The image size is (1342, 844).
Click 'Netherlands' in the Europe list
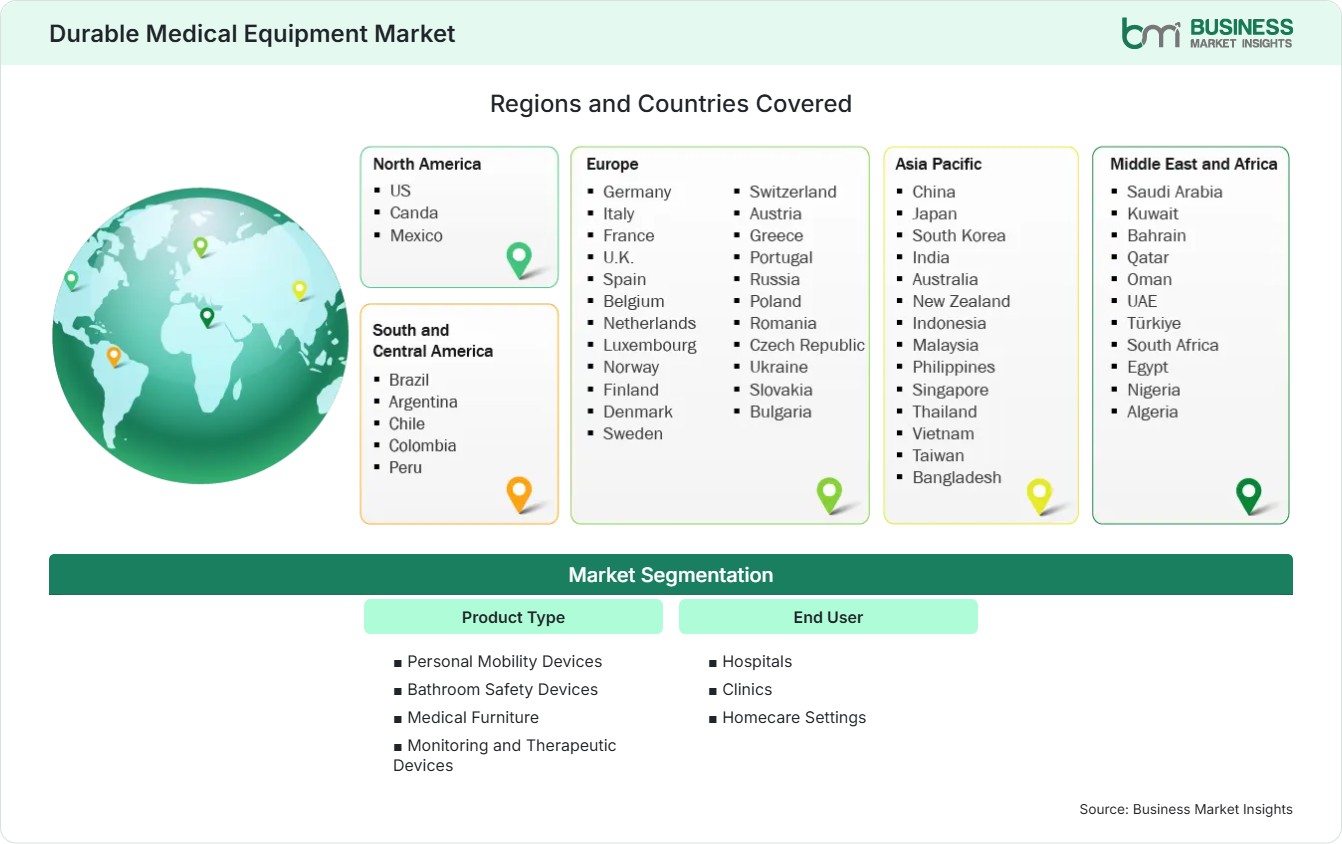pos(649,324)
